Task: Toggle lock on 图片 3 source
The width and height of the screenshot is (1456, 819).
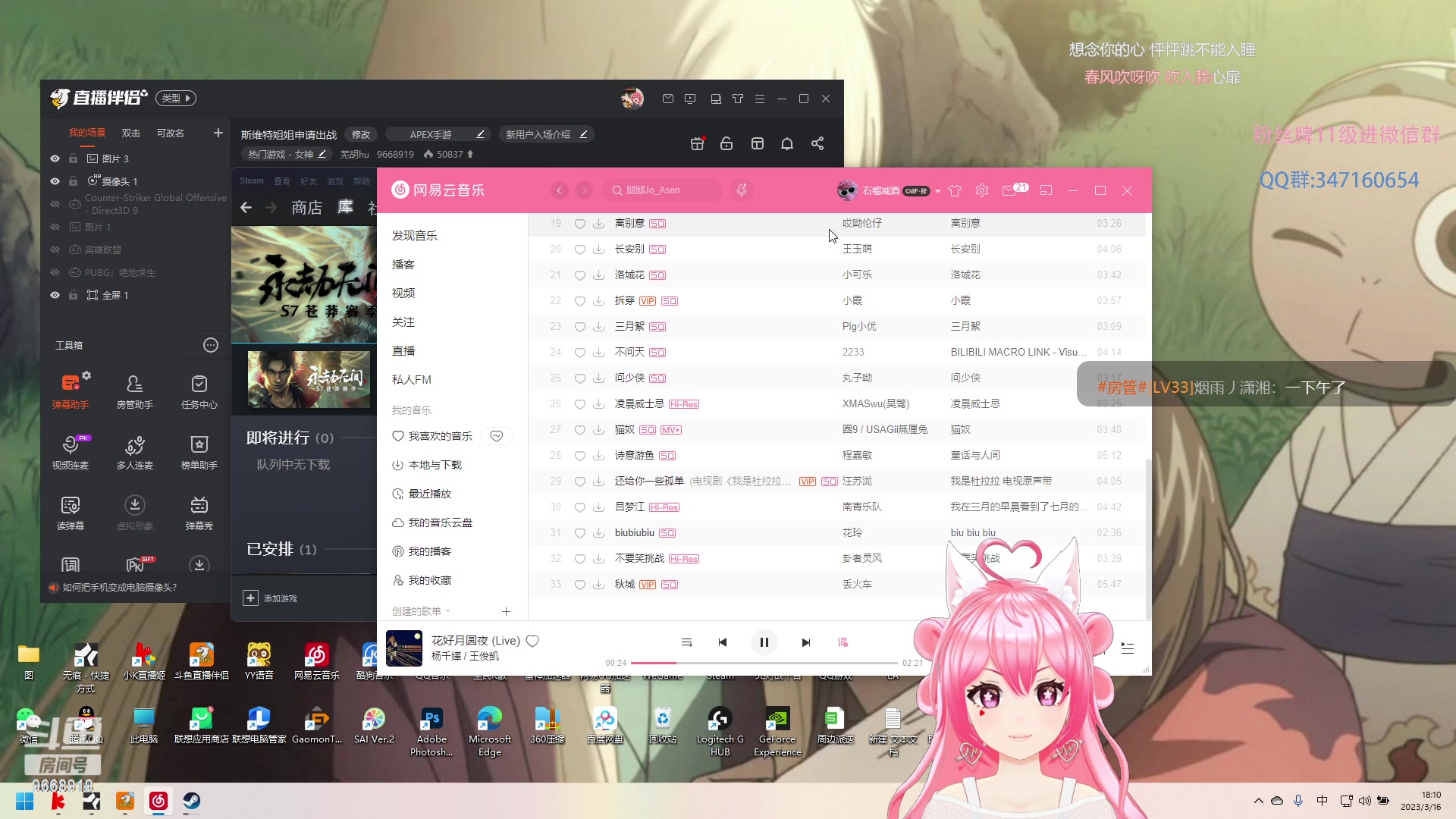Action: [x=73, y=158]
